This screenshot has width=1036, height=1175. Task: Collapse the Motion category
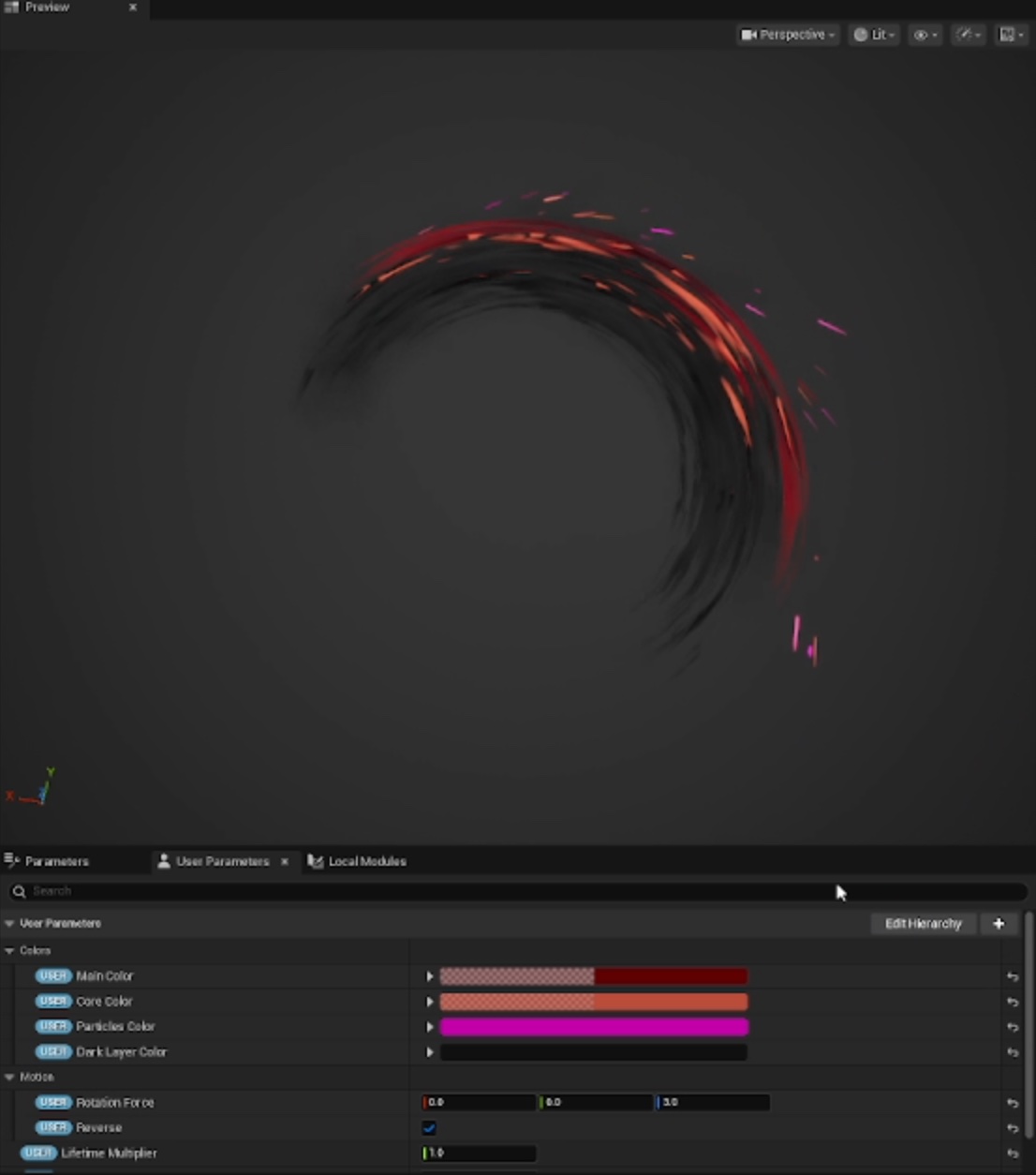pyautogui.click(x=10, y=1078)
